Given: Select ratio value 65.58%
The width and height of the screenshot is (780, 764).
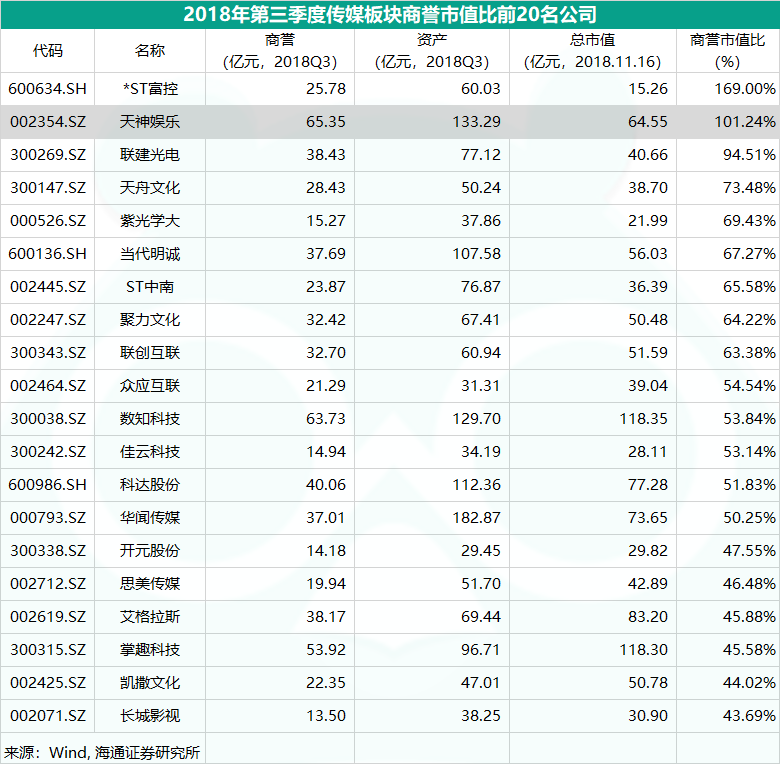Looking at the screenshot, I should point(749,287).
